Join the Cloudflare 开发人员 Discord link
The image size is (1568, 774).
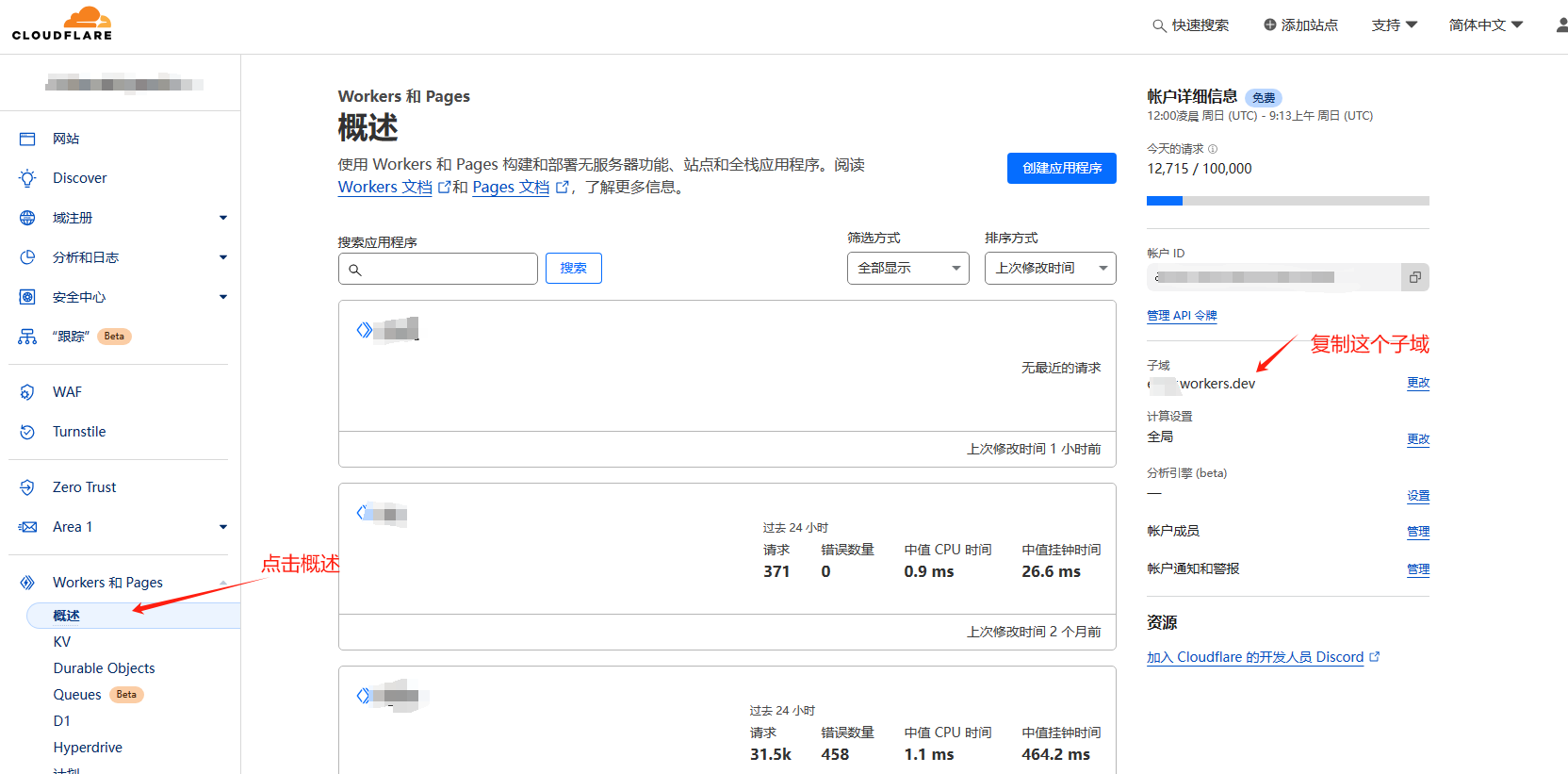click(1255, 657)
